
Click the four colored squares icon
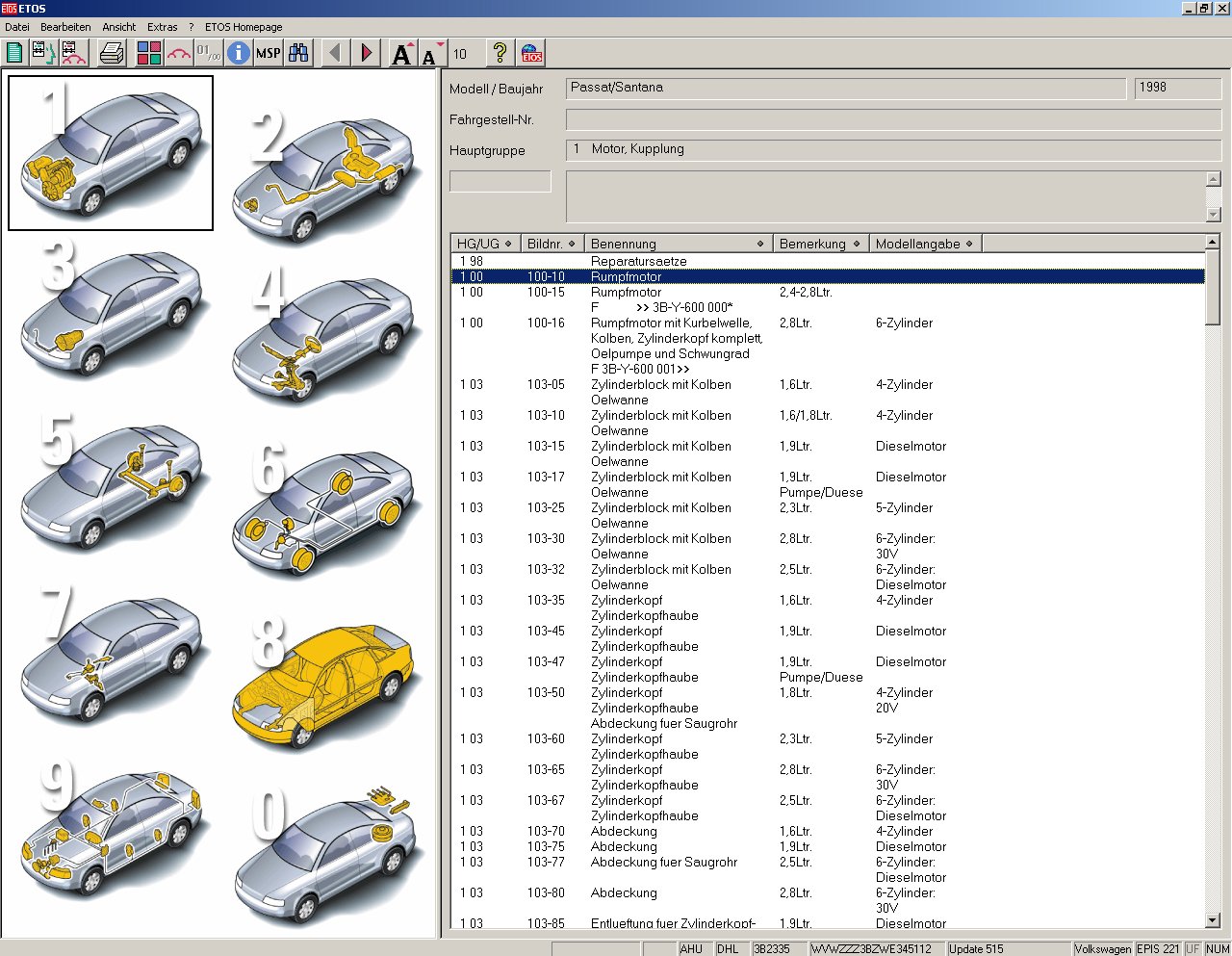click(x=149, y=53)
